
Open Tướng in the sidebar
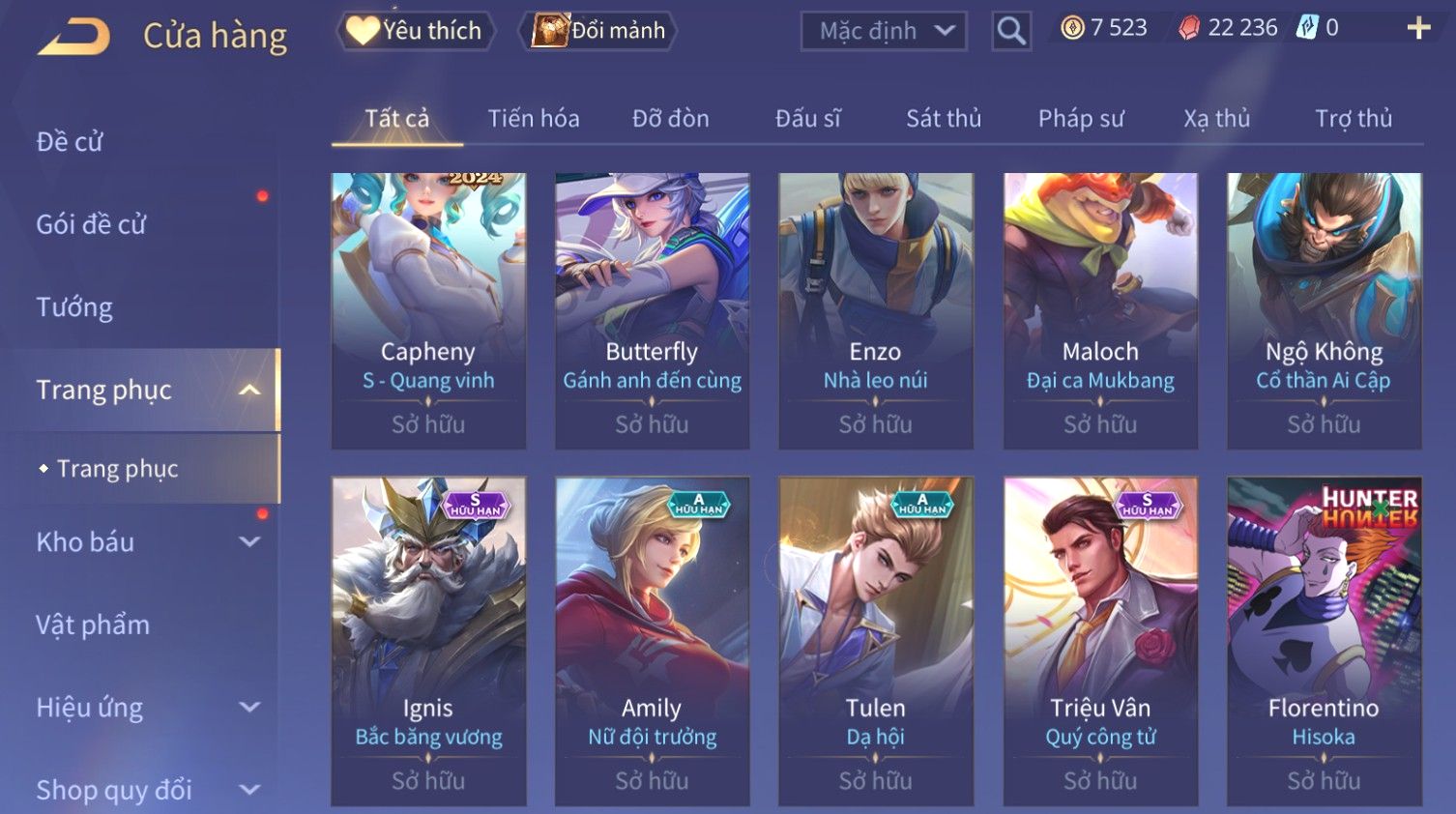74,307
